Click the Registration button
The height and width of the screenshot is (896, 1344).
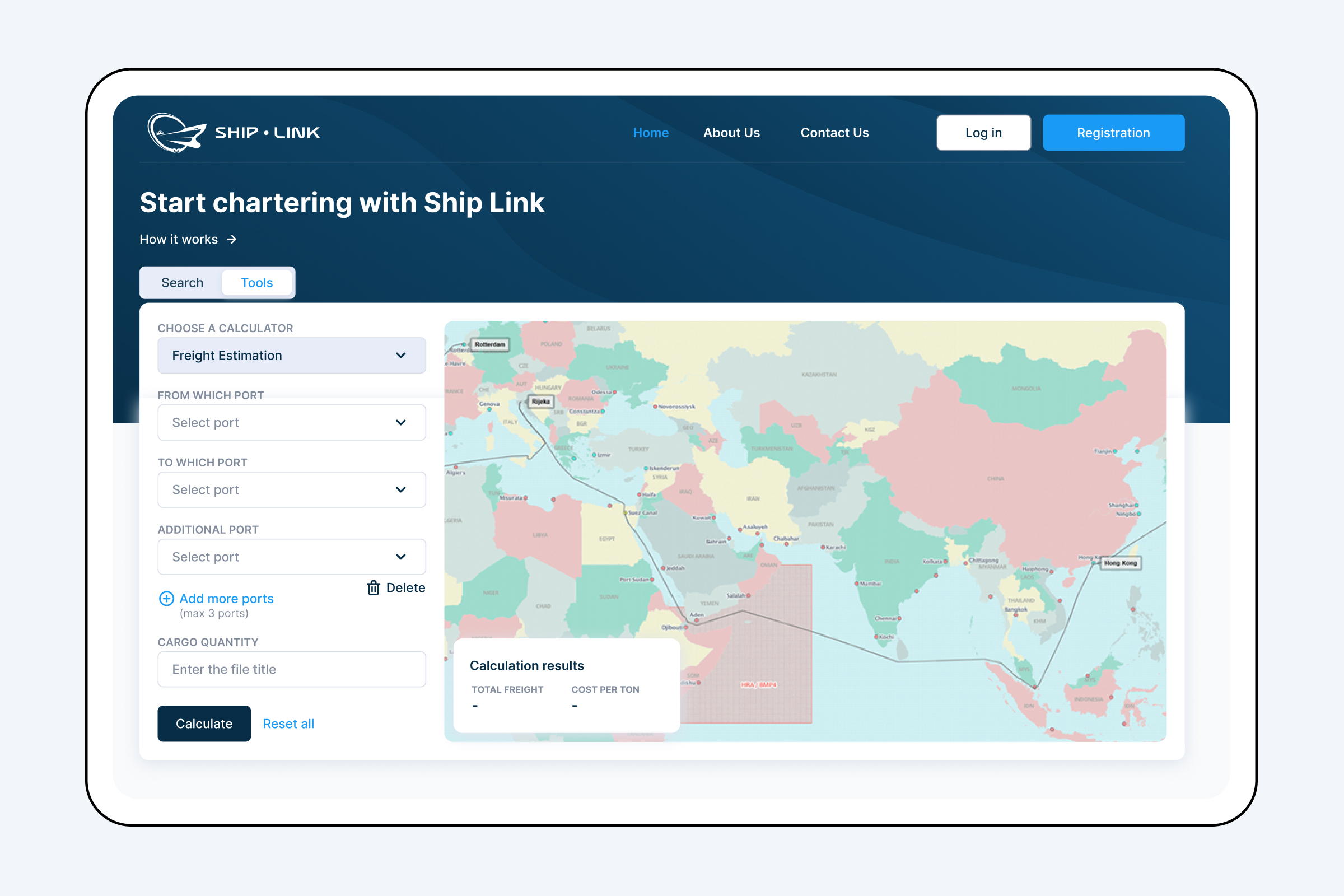(x=1113, y=133)
